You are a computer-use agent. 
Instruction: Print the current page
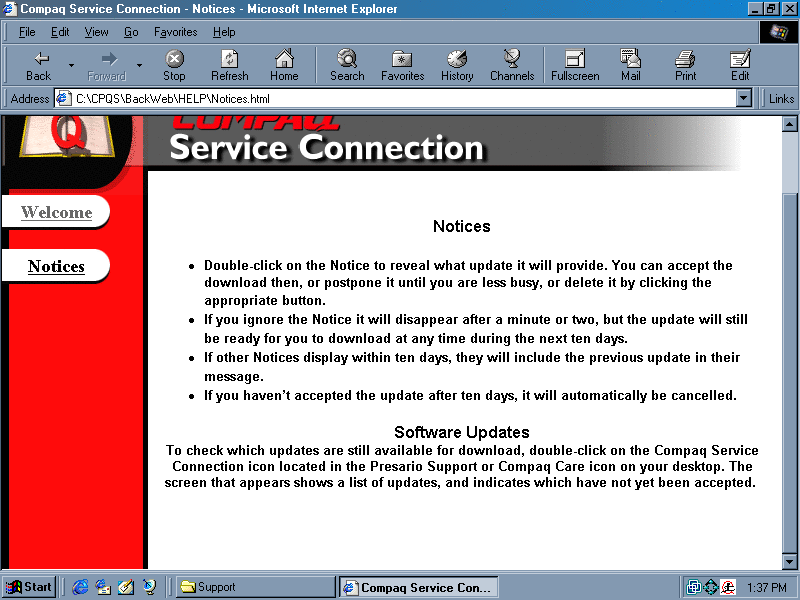(685, 65)
